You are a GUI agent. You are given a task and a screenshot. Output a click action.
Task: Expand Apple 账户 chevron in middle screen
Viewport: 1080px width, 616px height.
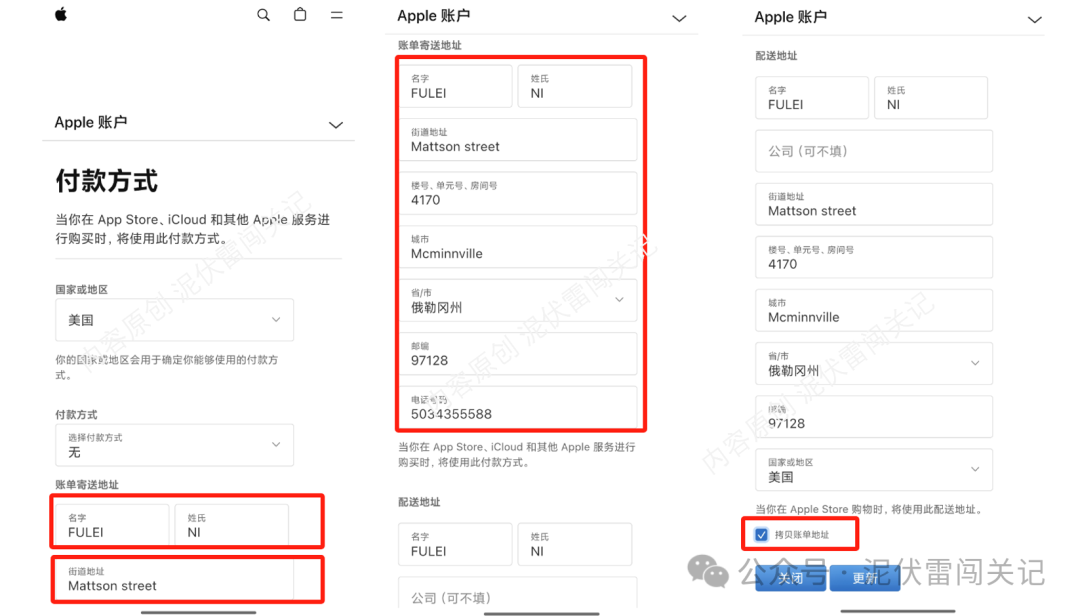(x=679, y=19)
